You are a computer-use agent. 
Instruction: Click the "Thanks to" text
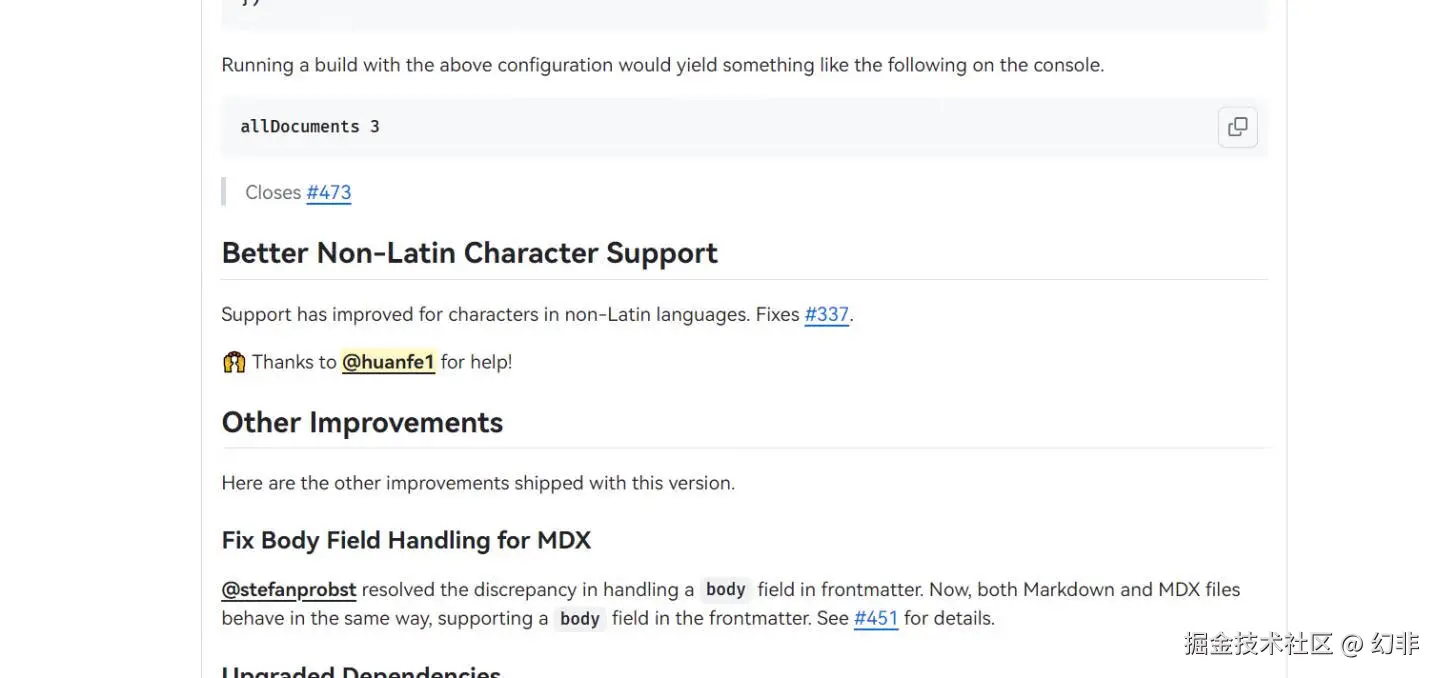[294, 362]
